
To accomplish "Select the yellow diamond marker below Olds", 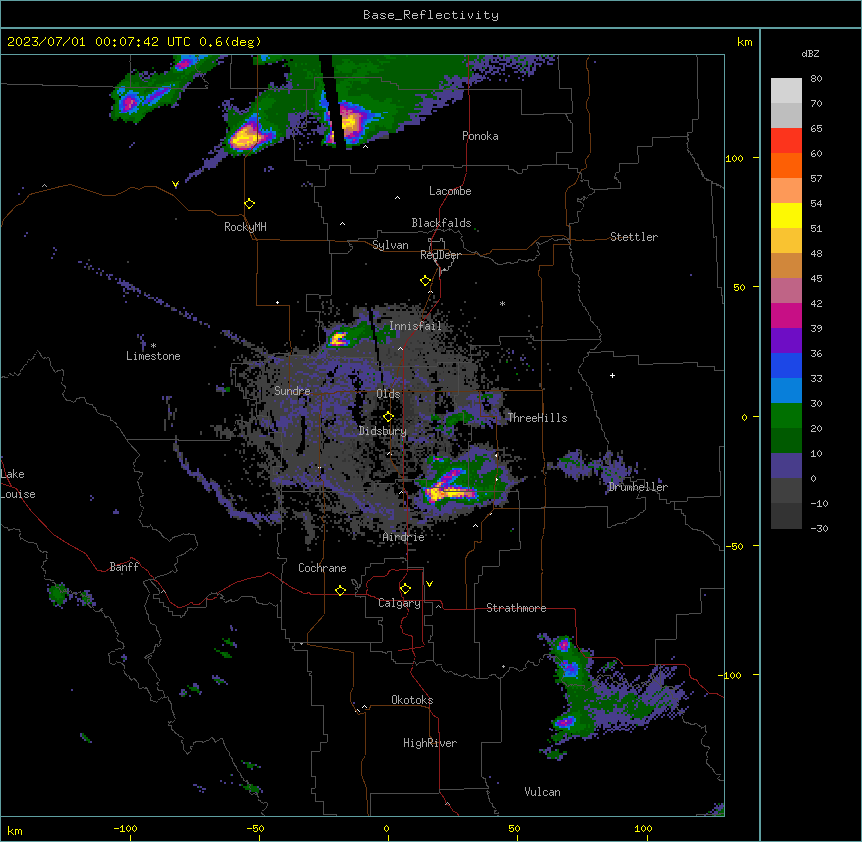I will pyautogui.click(x=389, y=417).
